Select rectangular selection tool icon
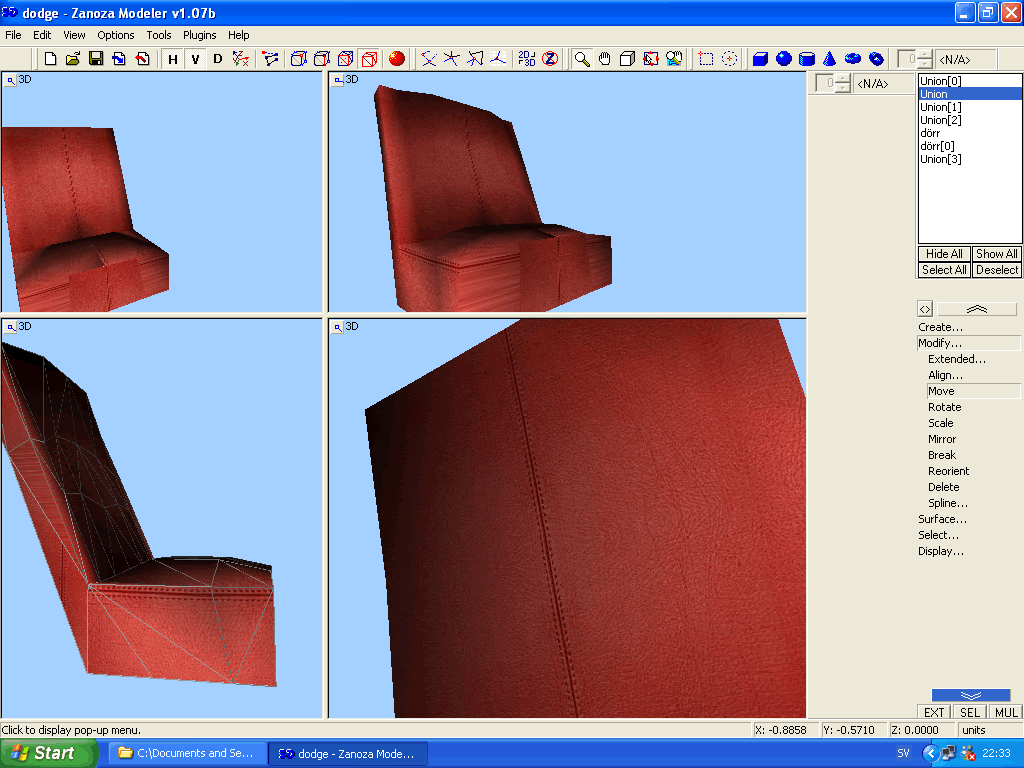The image size is (1024, 768). pos(706,59)
